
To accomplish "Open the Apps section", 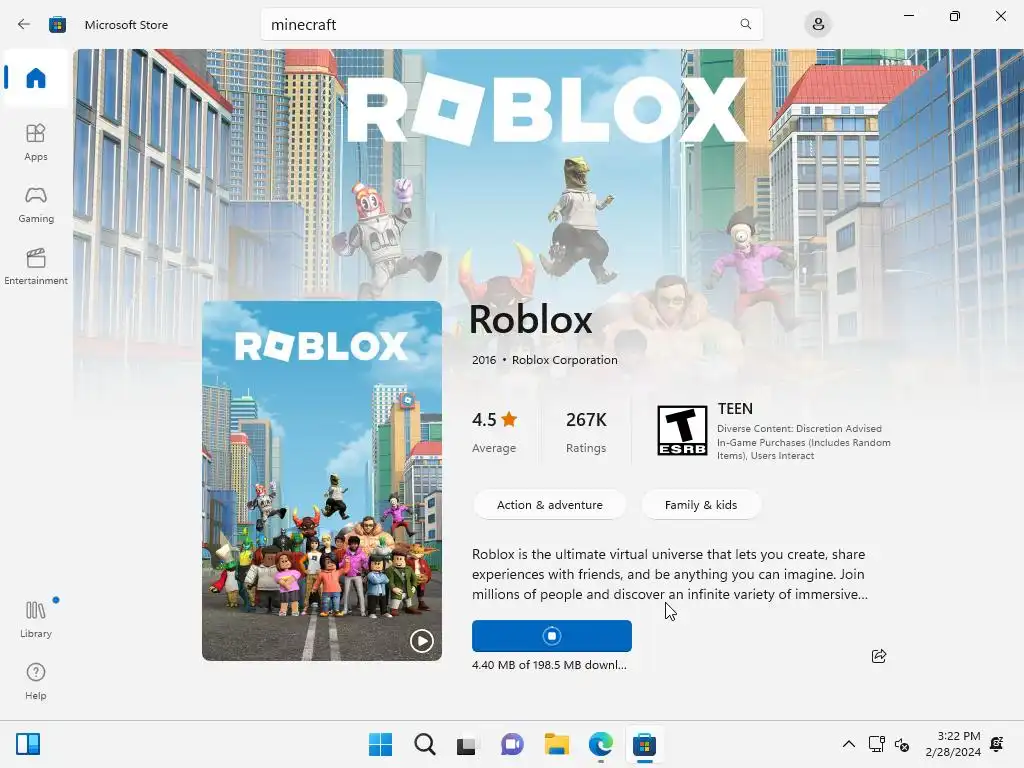I will [36, 142].
